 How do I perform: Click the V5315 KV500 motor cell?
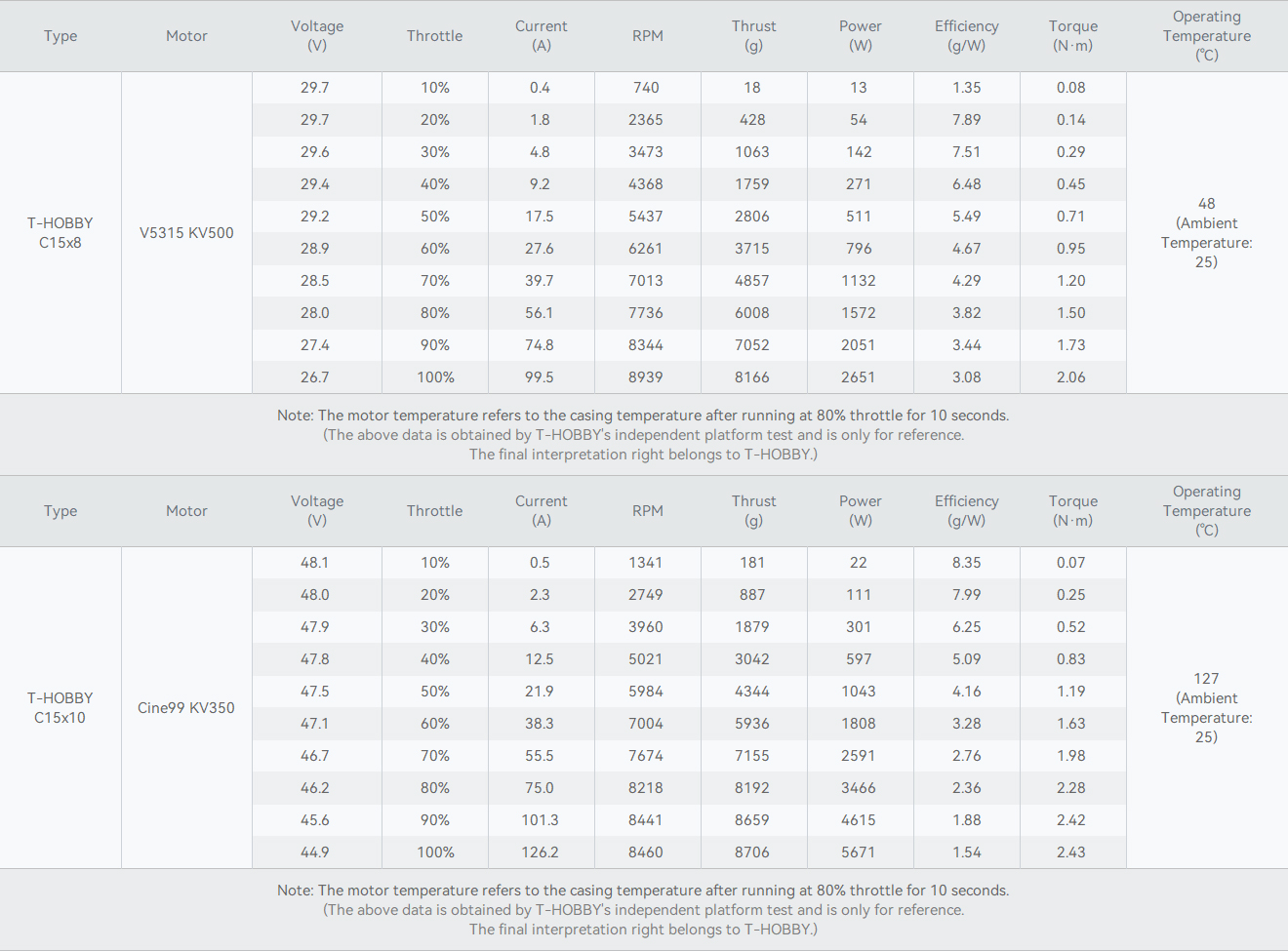[186, 233]
